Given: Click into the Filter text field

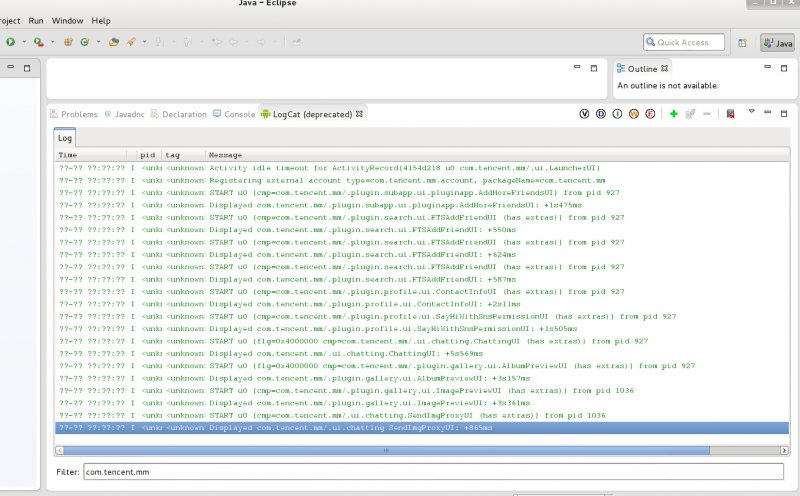Looking at the screenshot, I should pos(433,472).
